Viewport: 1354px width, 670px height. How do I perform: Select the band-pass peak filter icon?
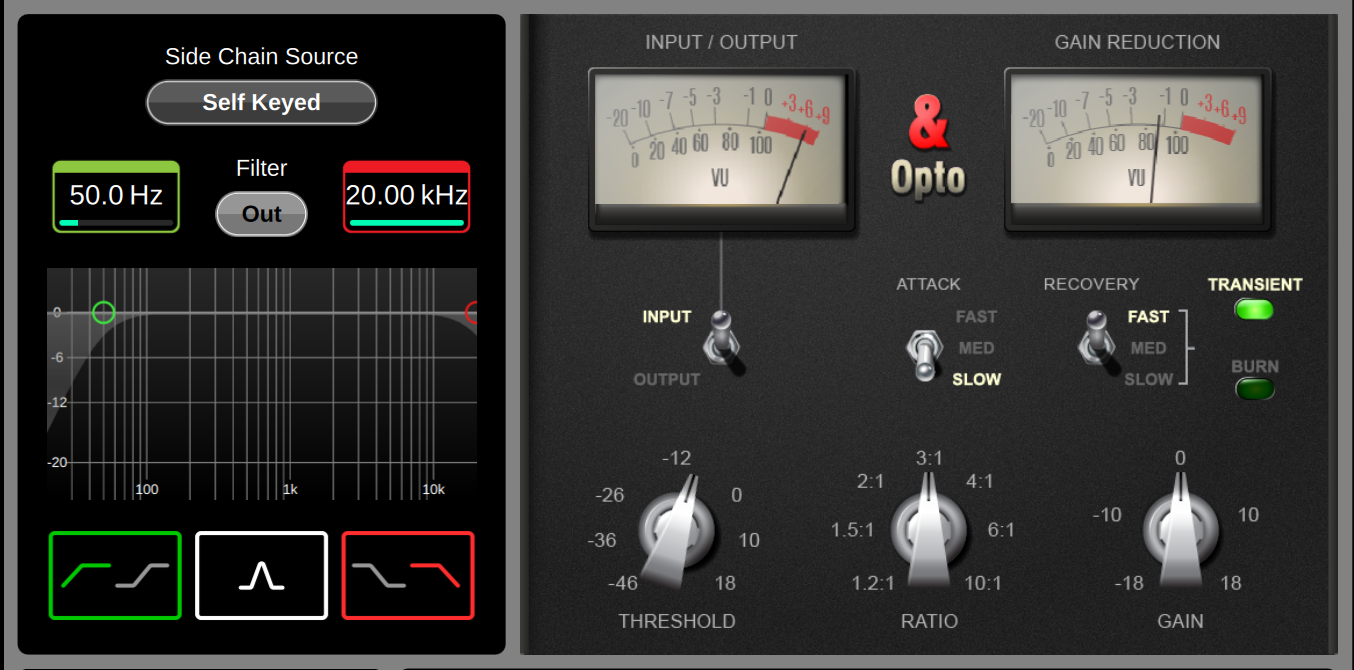[x=261, y=575]
